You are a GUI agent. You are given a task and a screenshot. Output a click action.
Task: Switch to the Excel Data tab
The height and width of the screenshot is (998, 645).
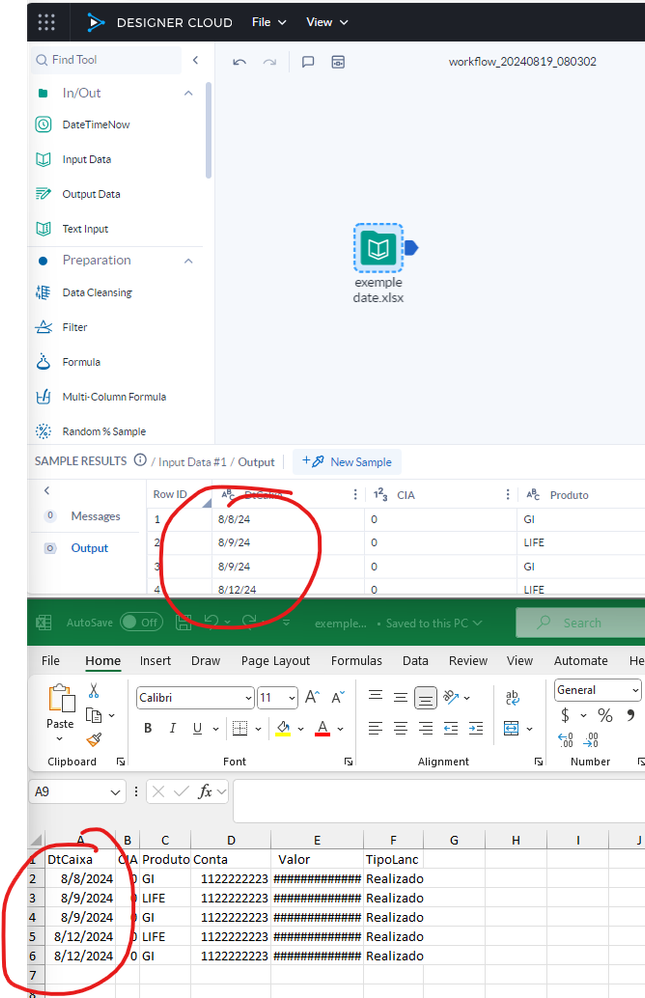coord(415,661)
